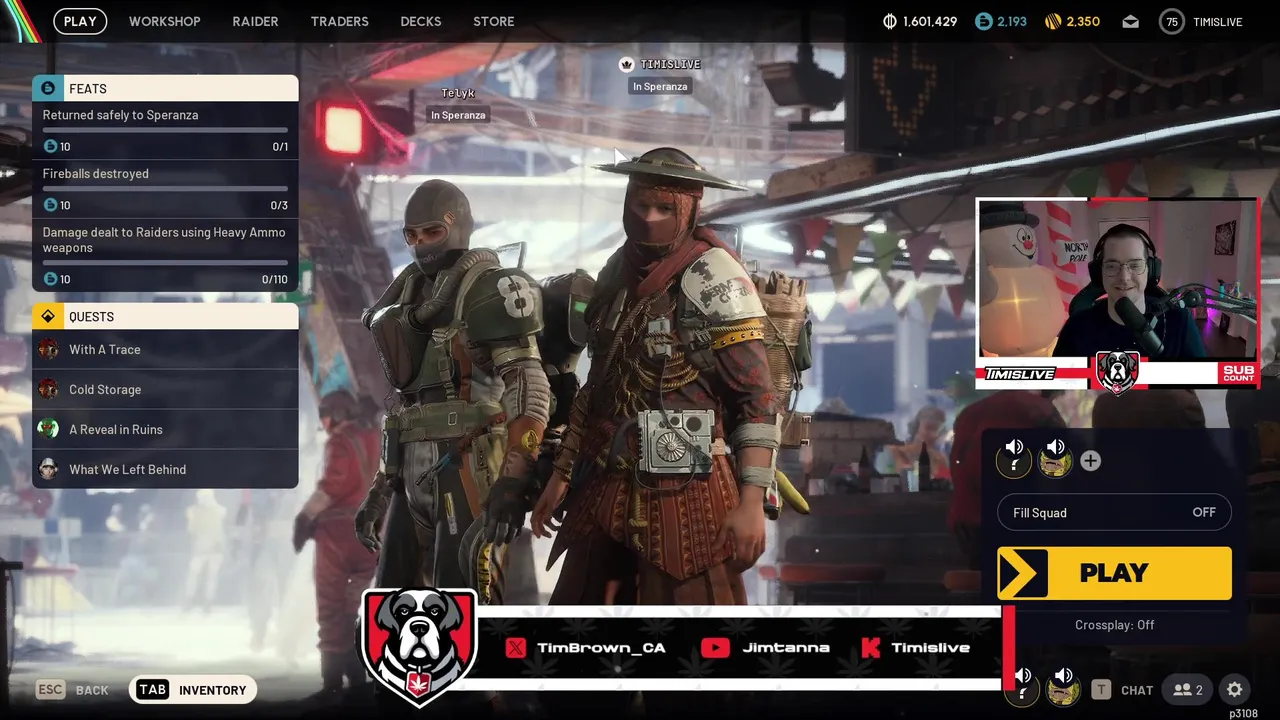Click the coin currency icon beside 1.601.429
The width and height of the screenshot is (1280, 720).
tap(890, 21)
